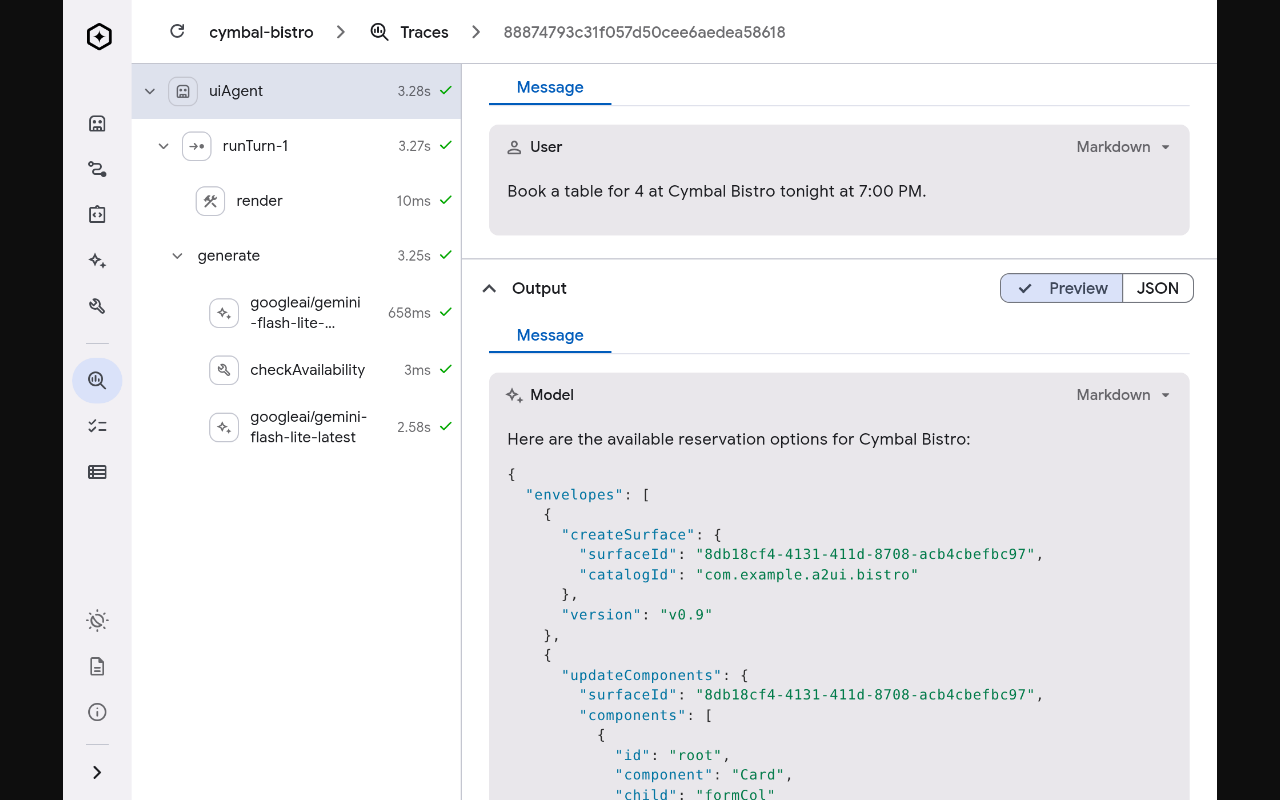Screen dimensions: 1280x800
Task: Switch Output view to JSON
Action: pyautogui.click(x=1158, y=288)
